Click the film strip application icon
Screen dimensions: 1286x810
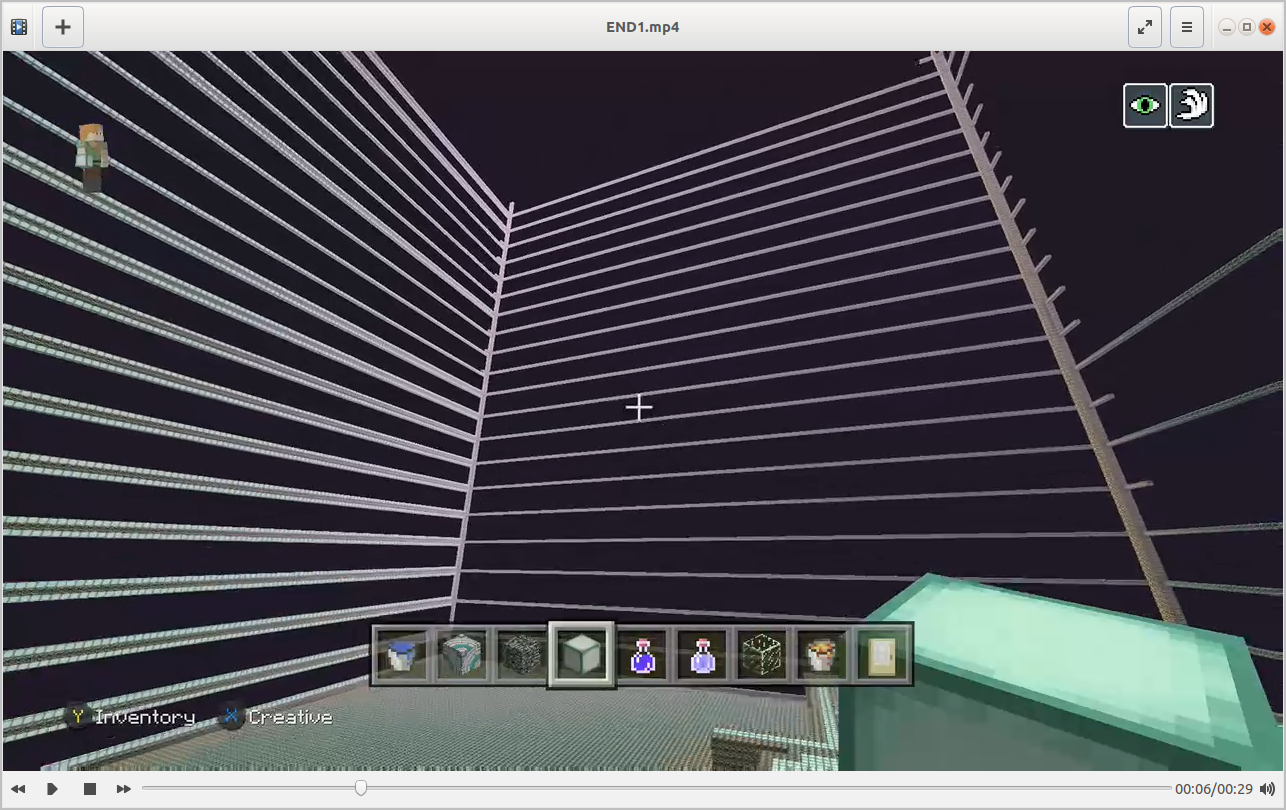(19, 27)
